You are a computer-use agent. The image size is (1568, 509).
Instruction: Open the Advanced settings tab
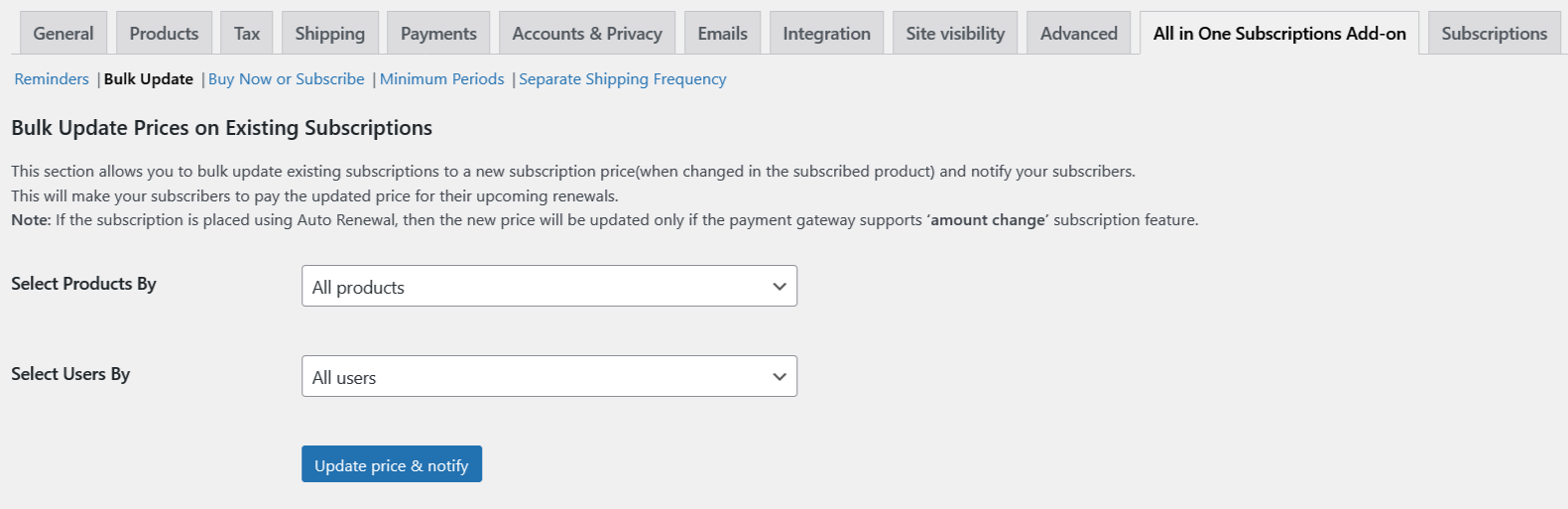(x=1078, y=34)
